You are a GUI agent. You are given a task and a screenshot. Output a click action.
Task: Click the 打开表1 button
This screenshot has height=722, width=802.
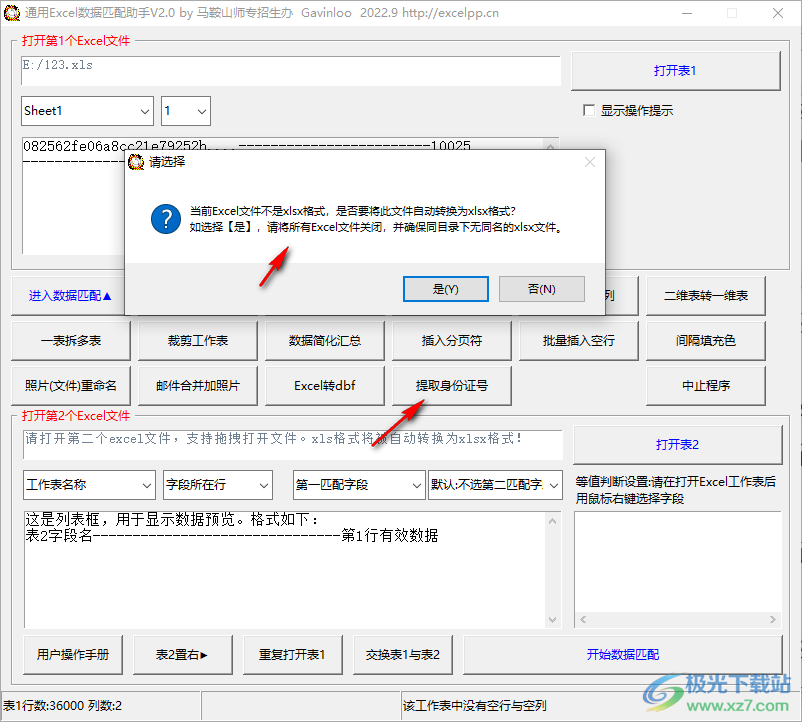coord(675,71)
